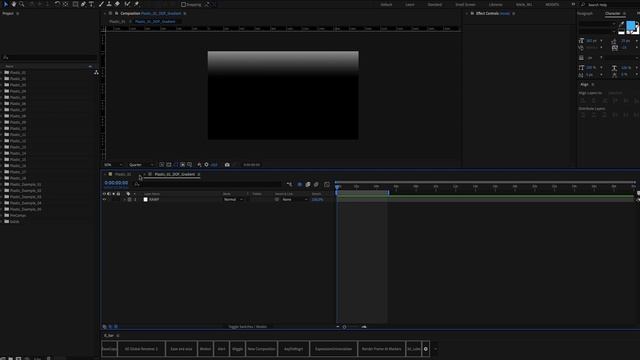
Task: Expand Plastic_Example_01 folder
Action: tap(2, 184)
